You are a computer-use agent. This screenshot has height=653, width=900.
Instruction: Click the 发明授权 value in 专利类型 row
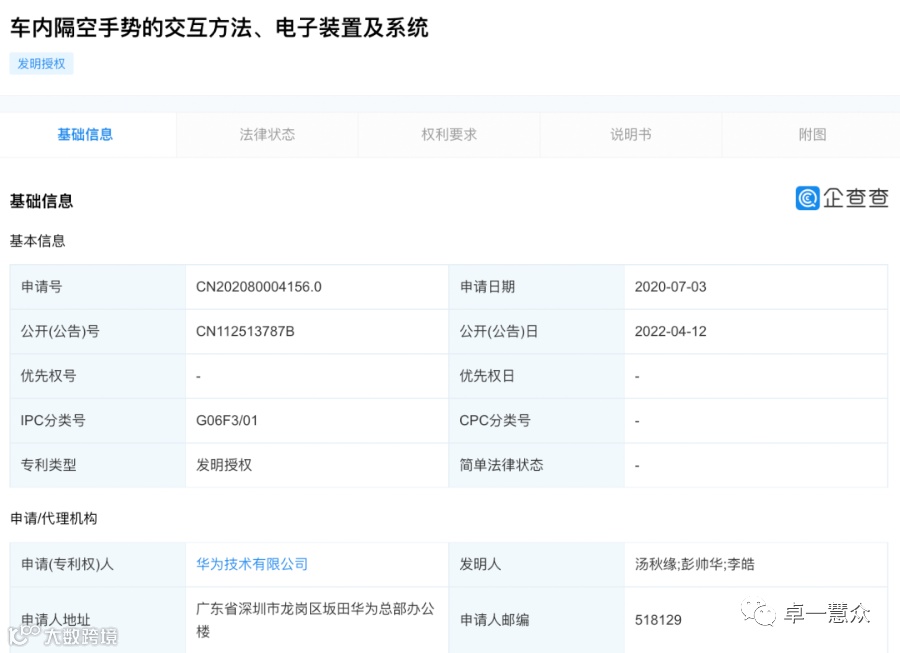point(224,465)
